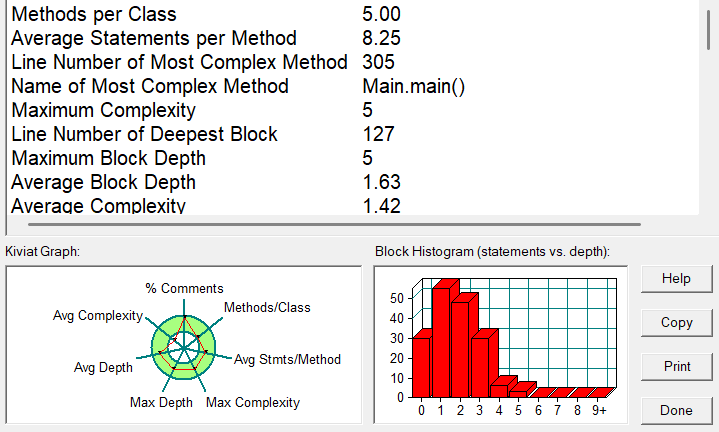Click the Block Histogram heading

point(492,251)
